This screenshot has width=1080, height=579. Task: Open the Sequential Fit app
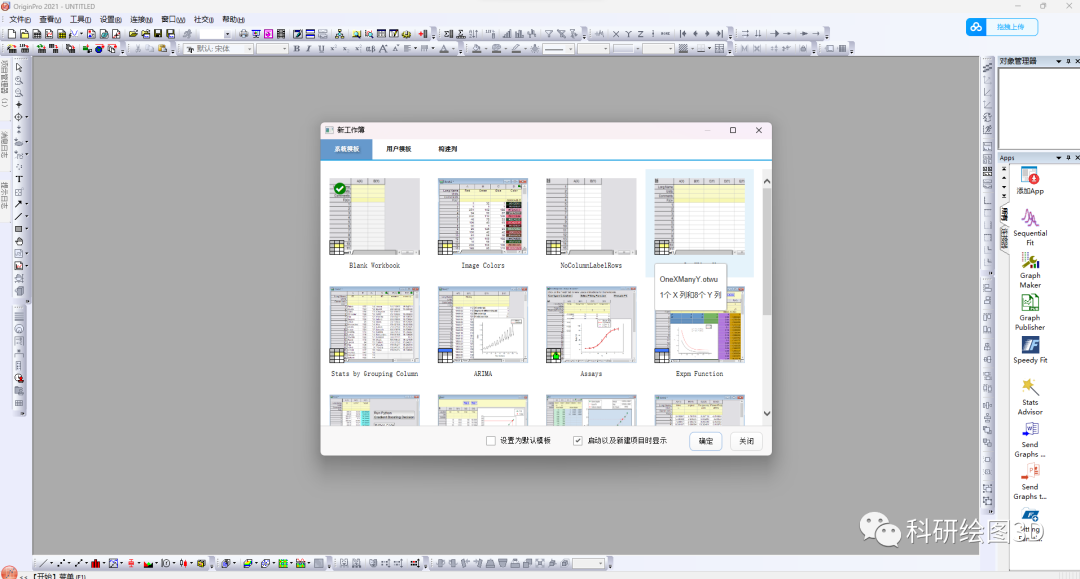point(1030,227)
